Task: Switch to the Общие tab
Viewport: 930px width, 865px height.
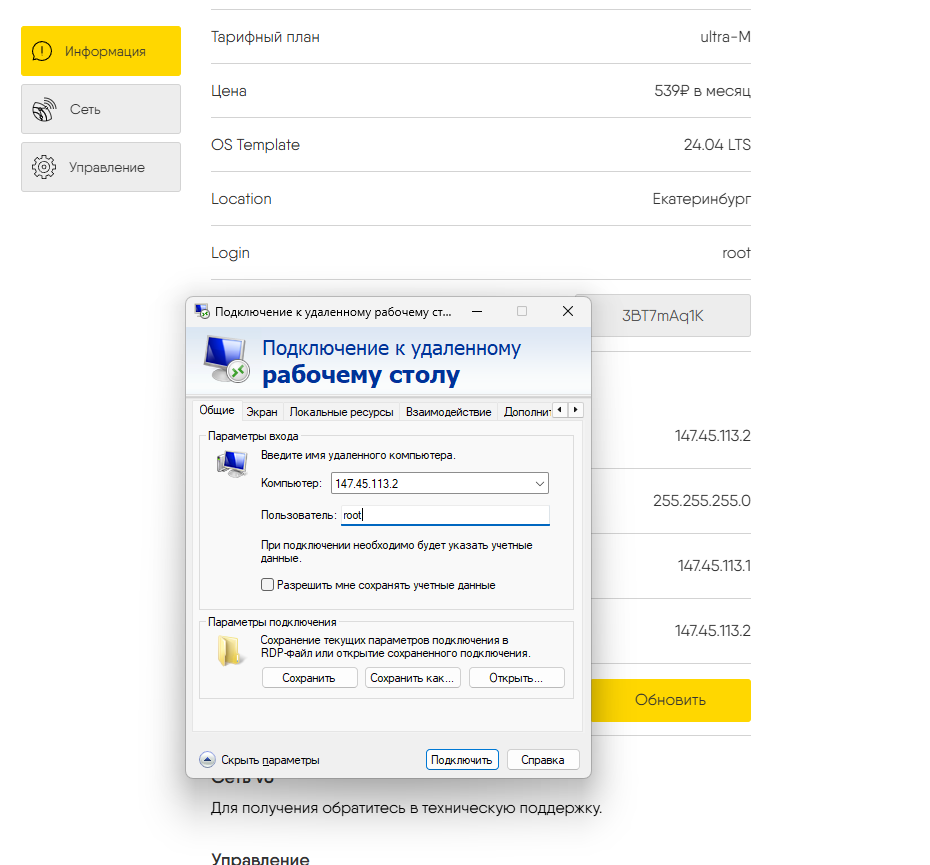Action: click(x=216, y=411)
